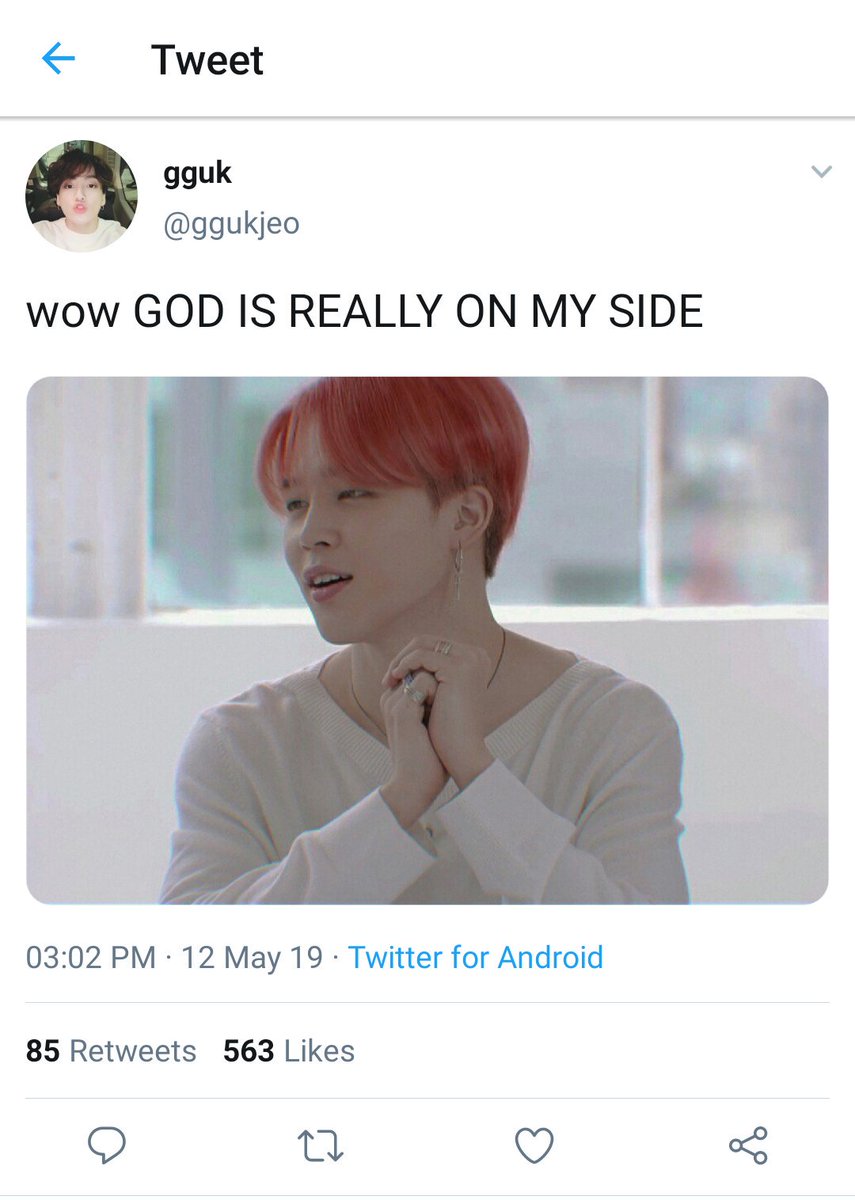Open gguk's profile picture avatar
Viewport: 855px width, 1200px height.
point(81,195)
